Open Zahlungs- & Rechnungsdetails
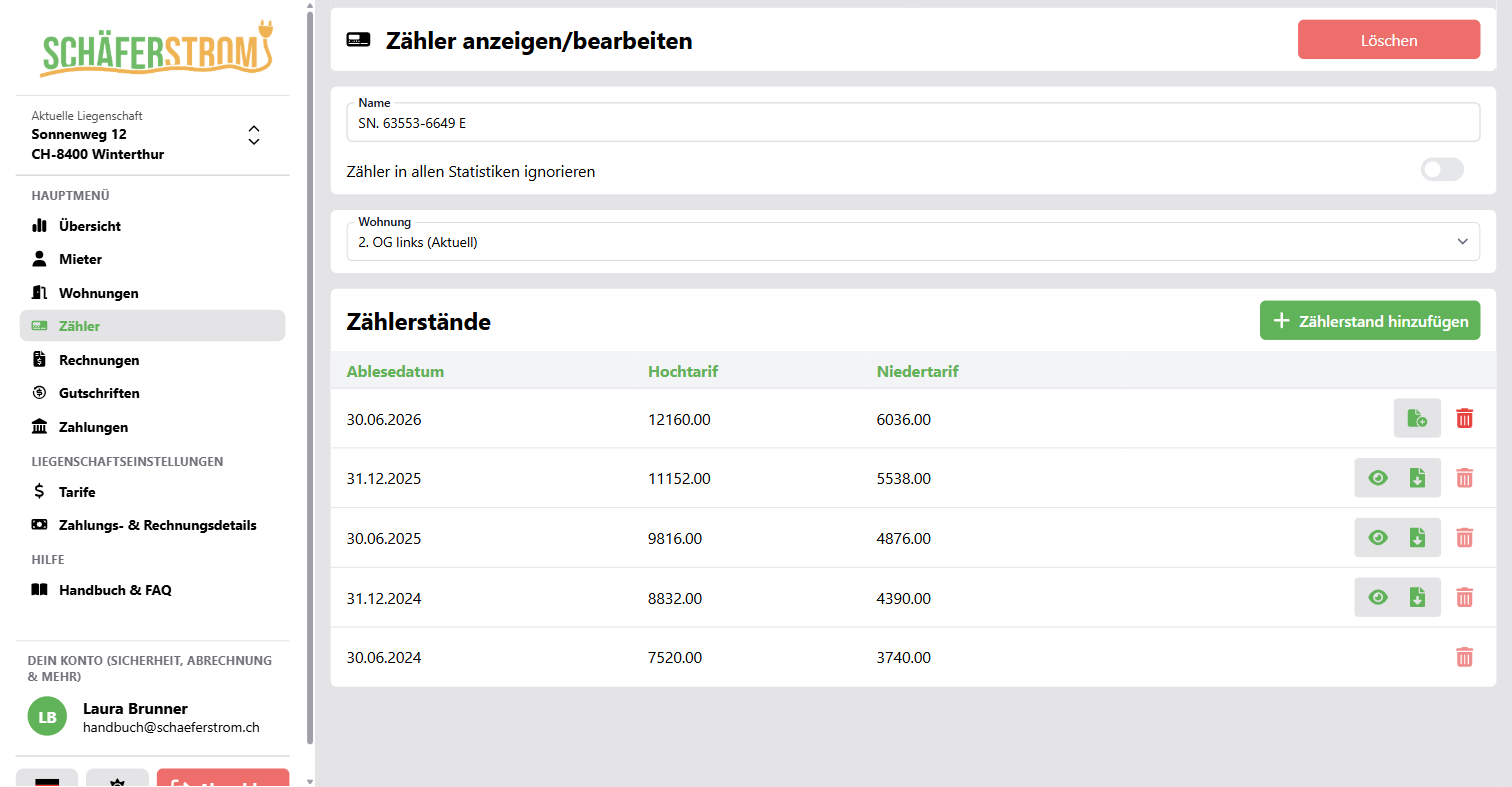 point(152,525)
